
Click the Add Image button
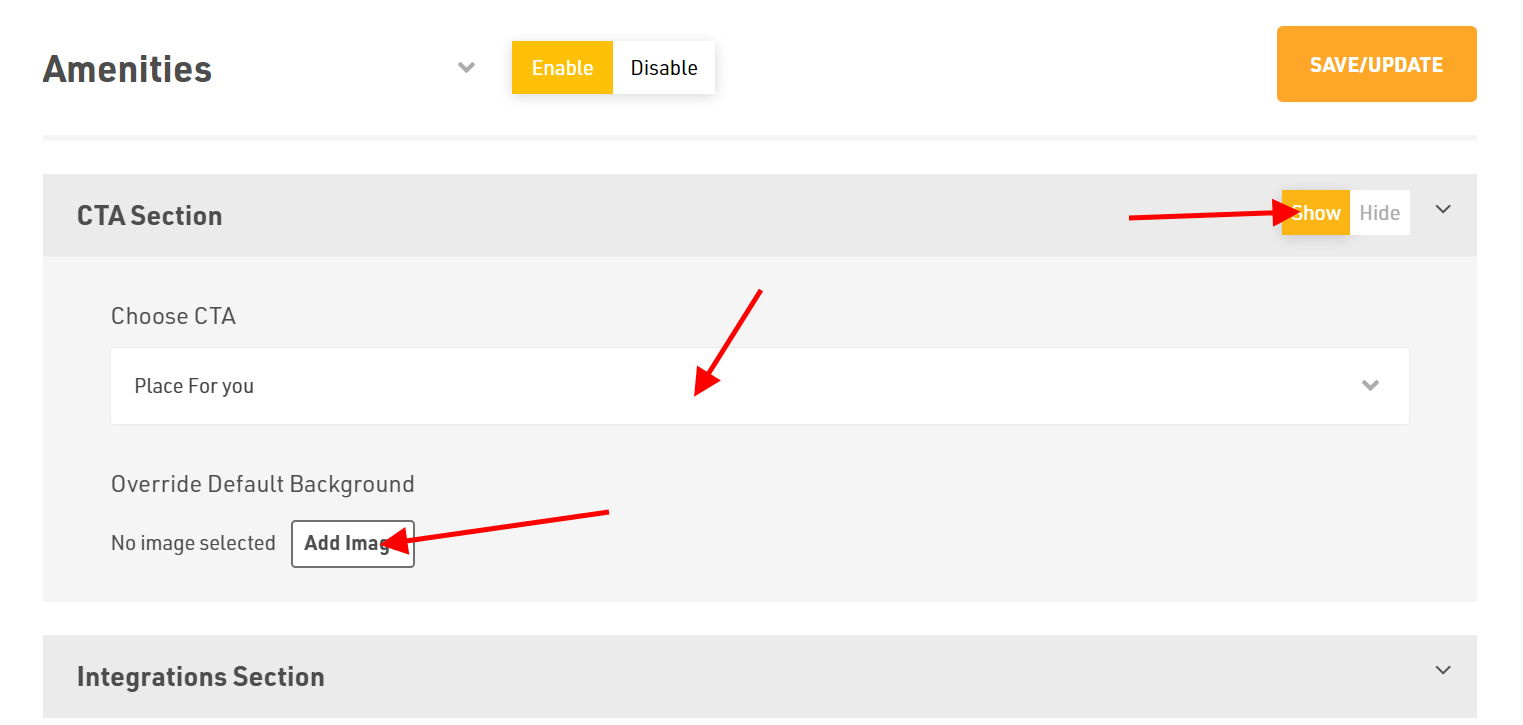(352, 543)
